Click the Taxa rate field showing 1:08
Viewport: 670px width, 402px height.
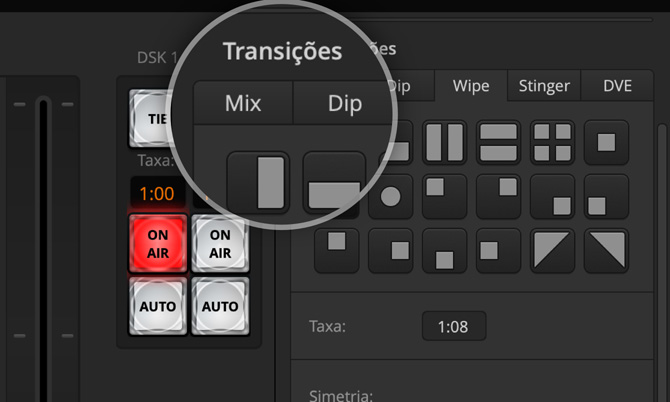coord(453,326)
